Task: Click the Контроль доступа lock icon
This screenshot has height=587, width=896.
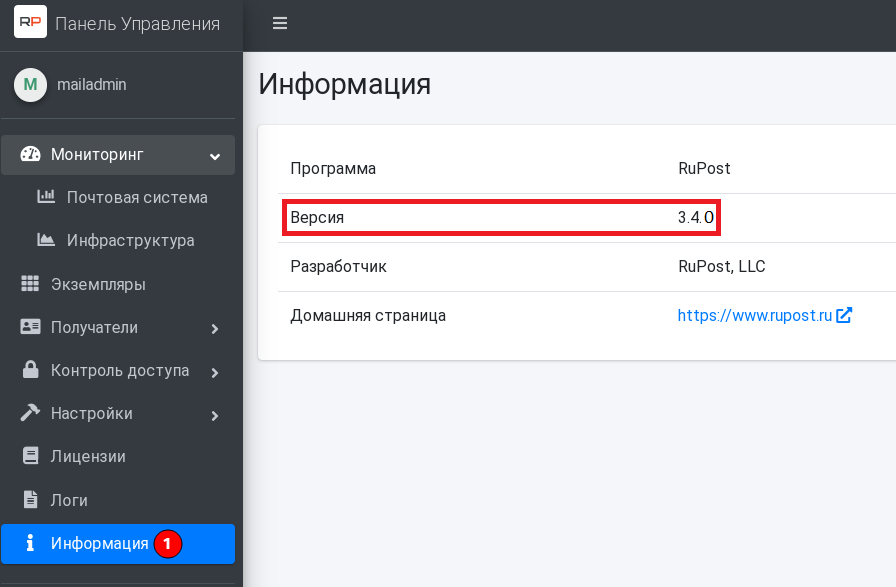Action: 30,371
